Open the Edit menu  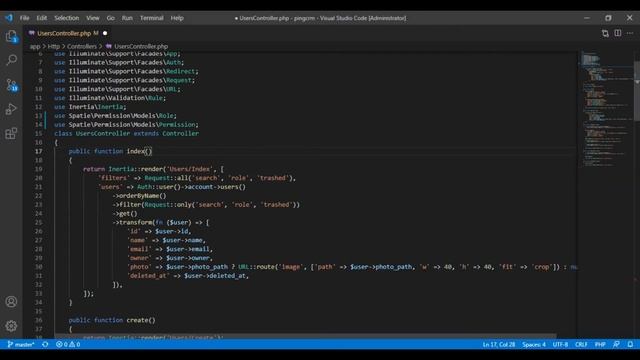pos(42,18)
